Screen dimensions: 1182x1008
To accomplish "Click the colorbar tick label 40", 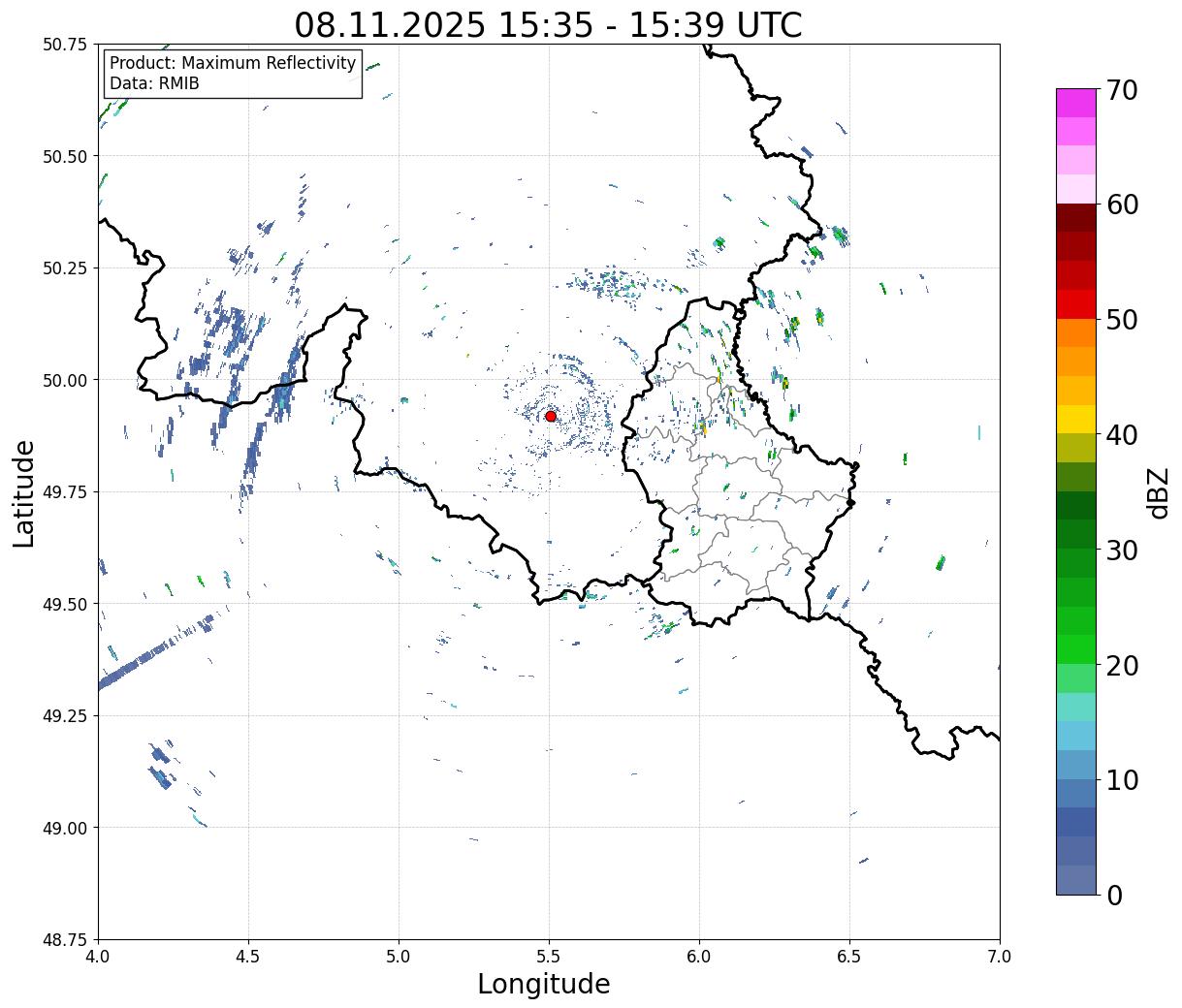I will (1122, 434).
